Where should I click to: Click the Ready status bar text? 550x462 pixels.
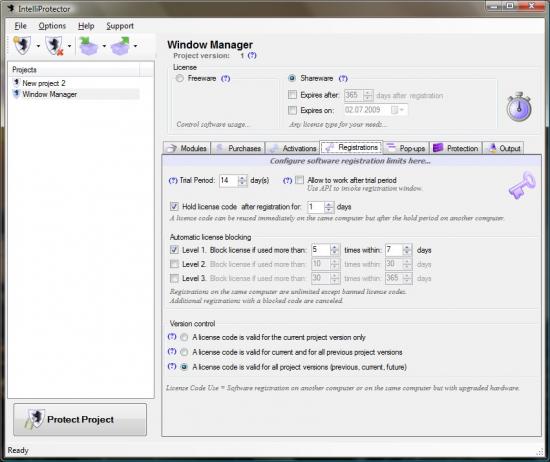[18, 450]
